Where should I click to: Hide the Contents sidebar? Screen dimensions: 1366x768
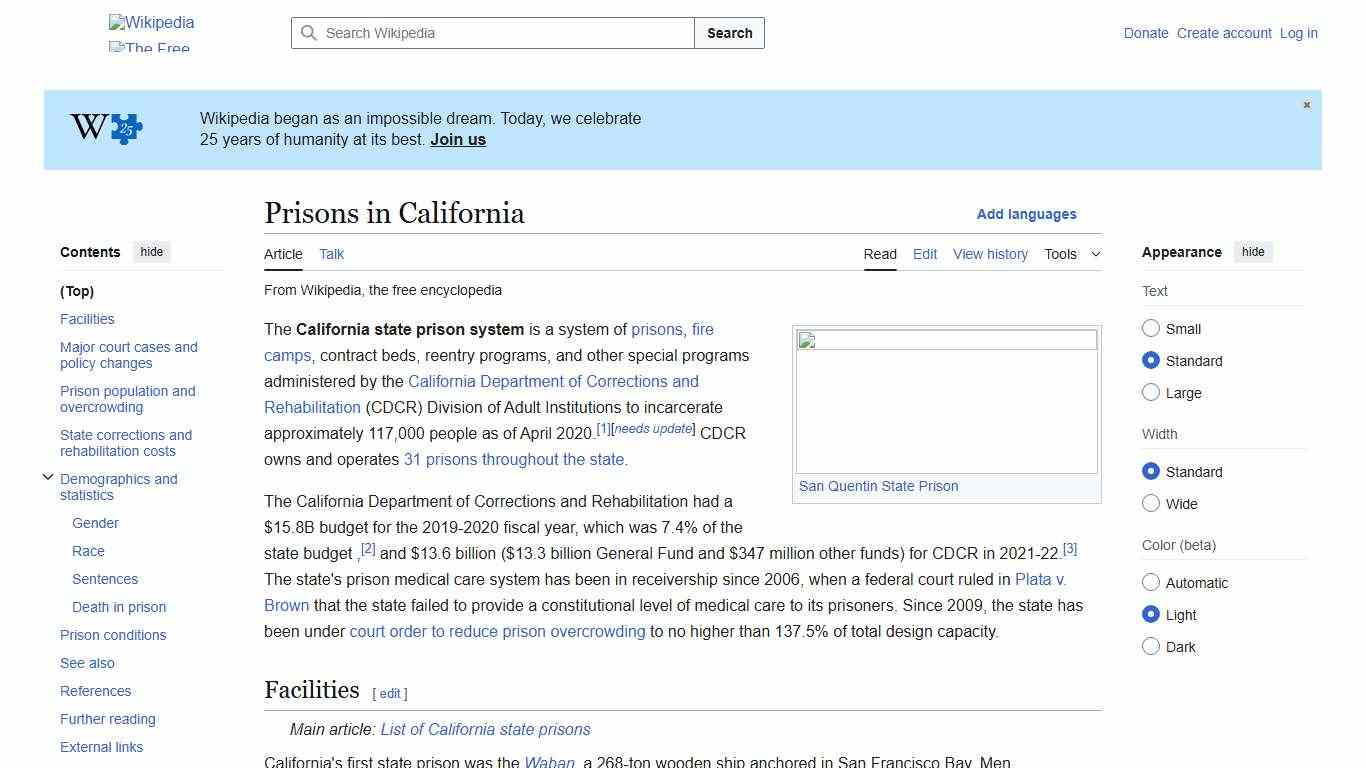(151, 252)
